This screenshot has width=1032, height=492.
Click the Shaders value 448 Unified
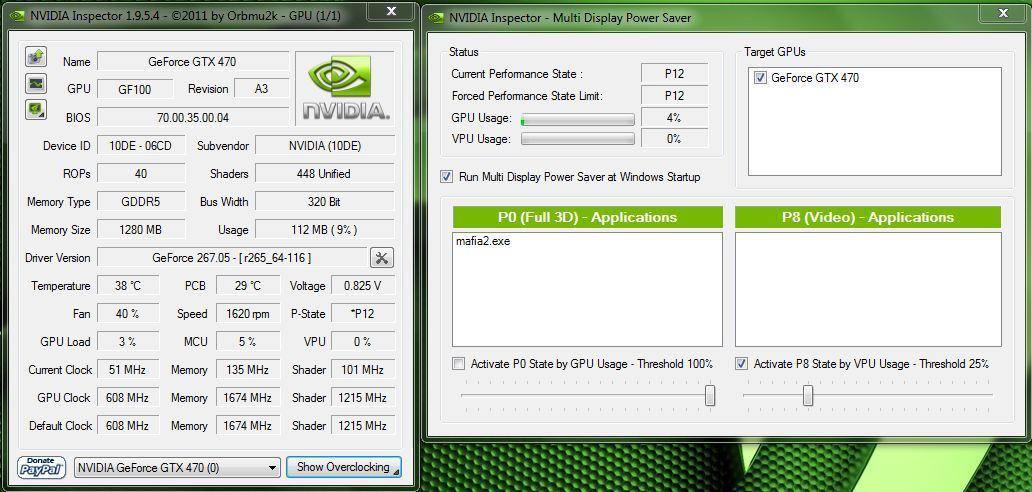[x=325, y=174]
